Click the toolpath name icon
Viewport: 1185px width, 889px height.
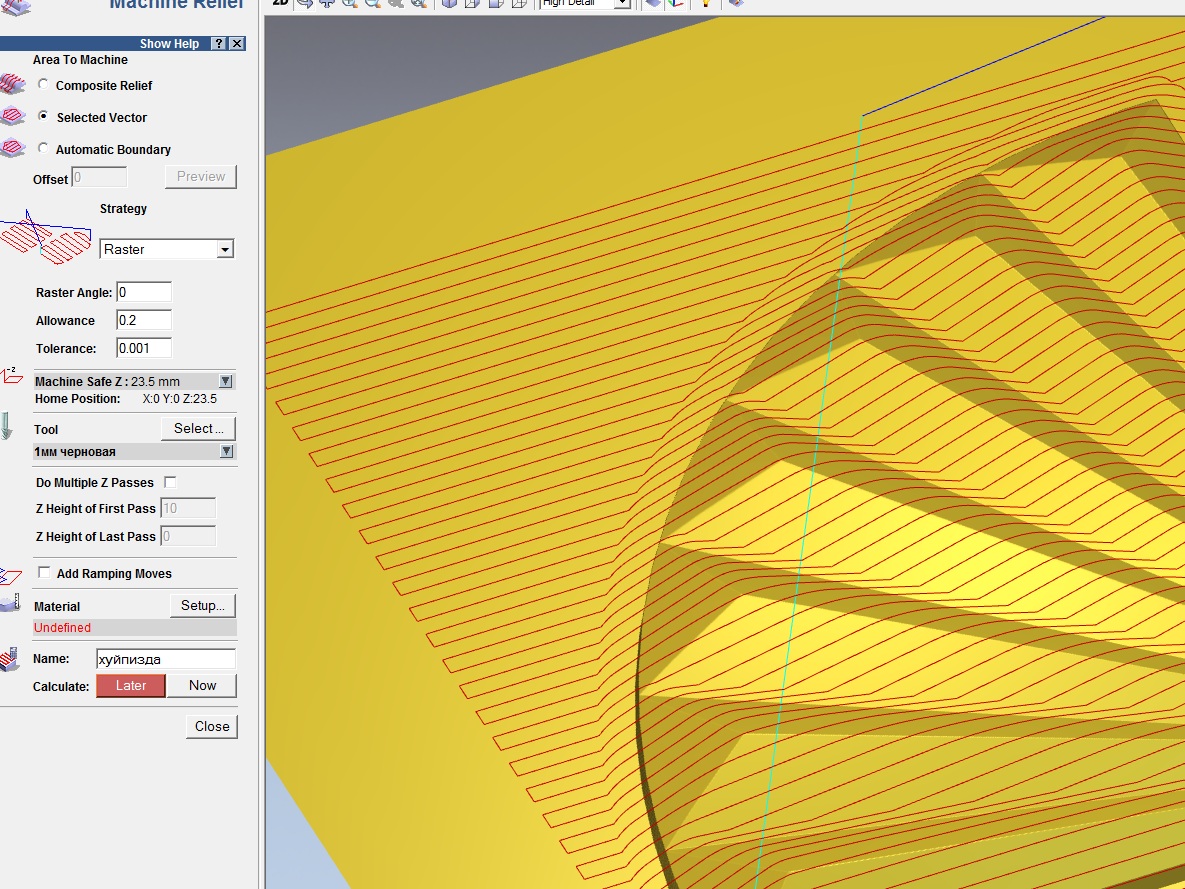pos(10,658)
